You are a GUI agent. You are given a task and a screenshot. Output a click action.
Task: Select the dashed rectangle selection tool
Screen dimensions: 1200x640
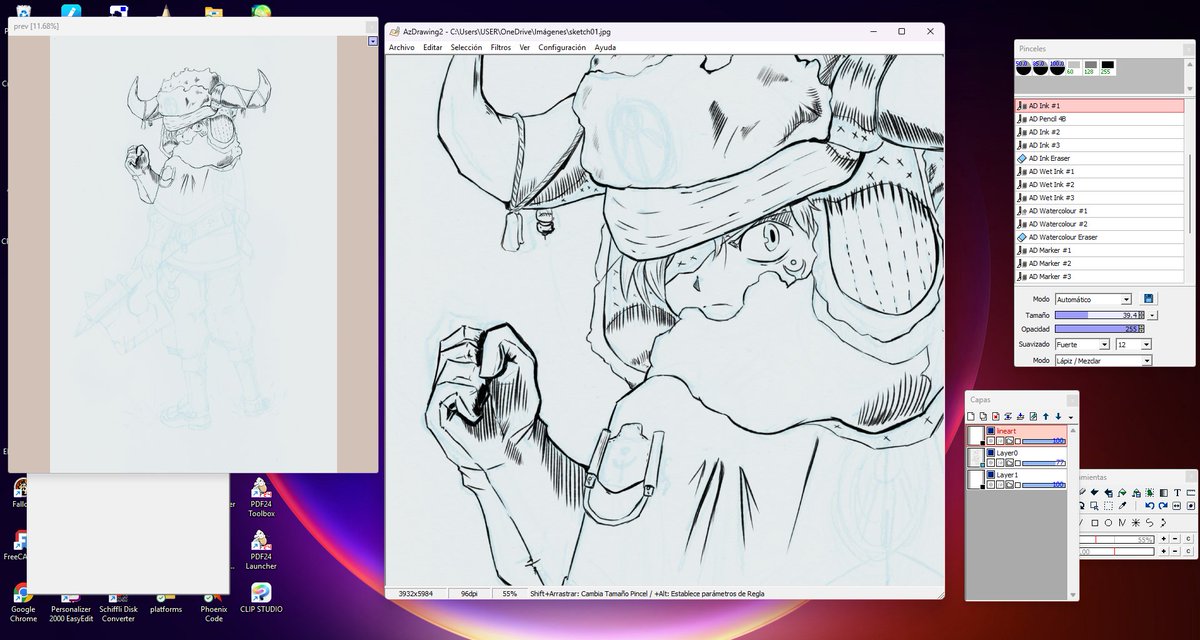pos(1108,506)
